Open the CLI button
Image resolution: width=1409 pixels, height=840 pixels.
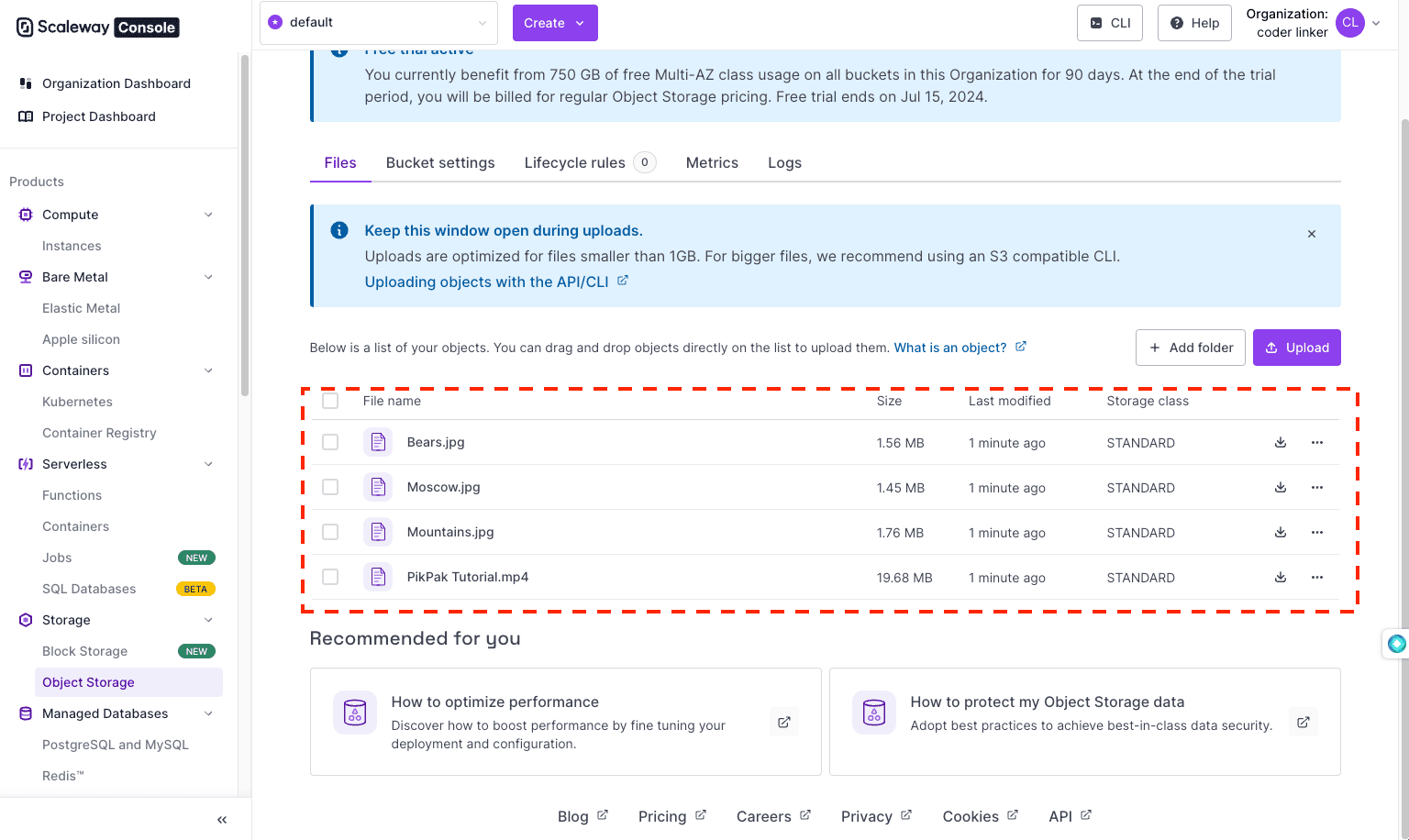1110,23
